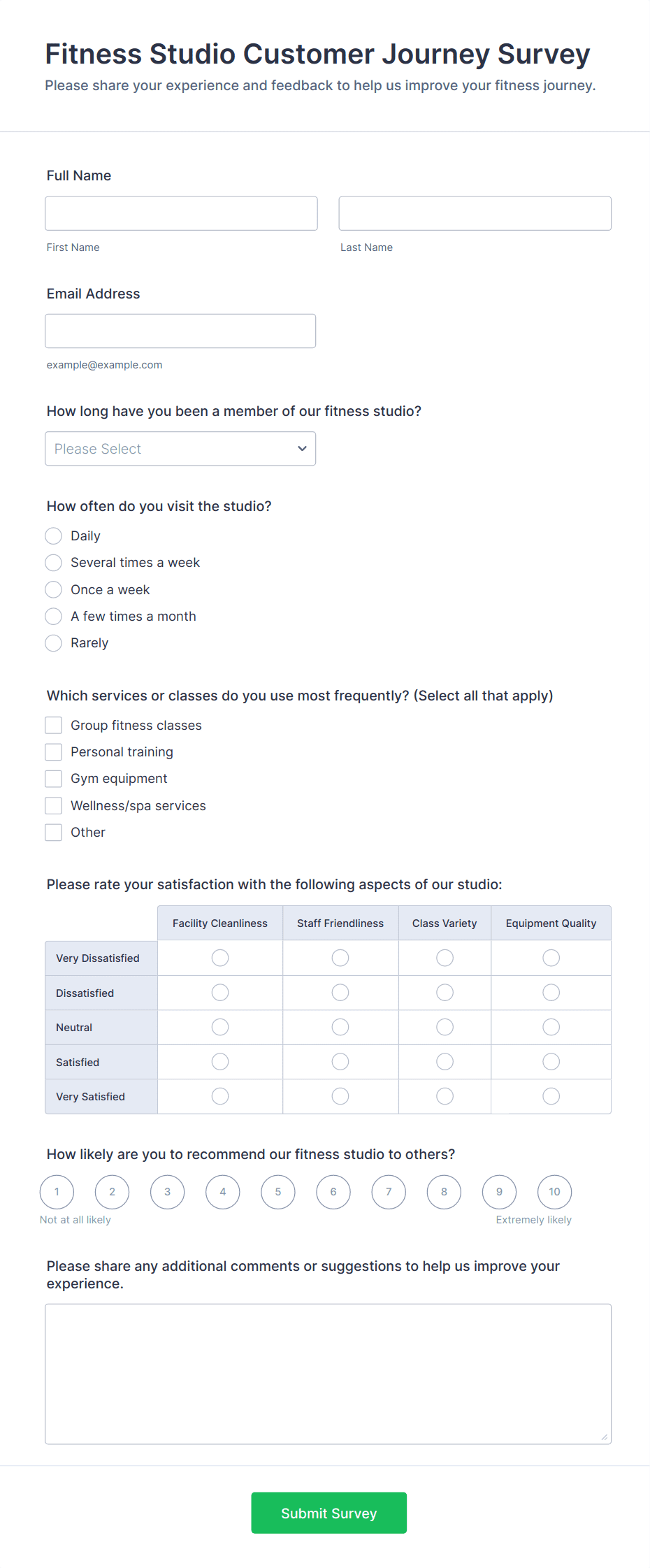
Task: Pick recommendation score 1
Action: click(57, 1192)
